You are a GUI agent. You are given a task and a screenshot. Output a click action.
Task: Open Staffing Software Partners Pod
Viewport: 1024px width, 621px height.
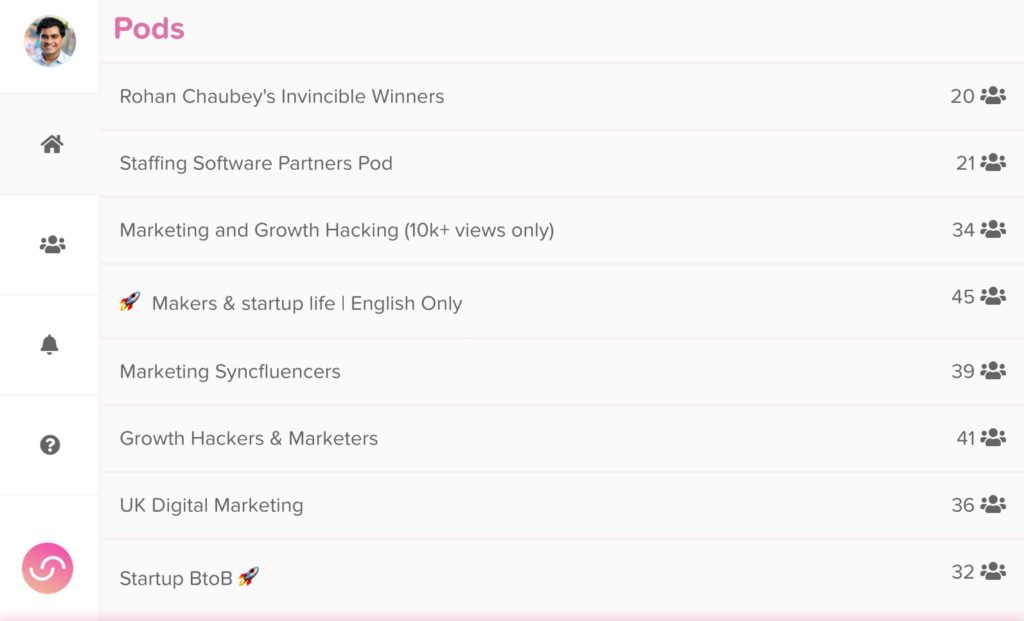562,163
